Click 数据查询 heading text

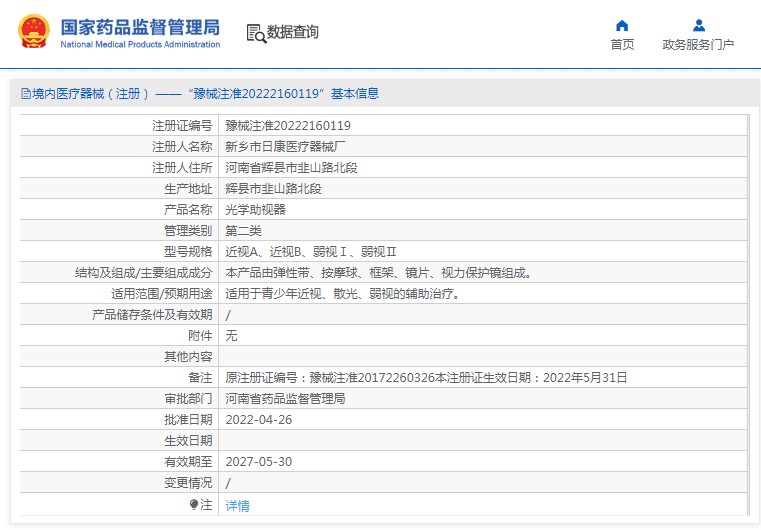pyautogui.click(x=293, y=32)
